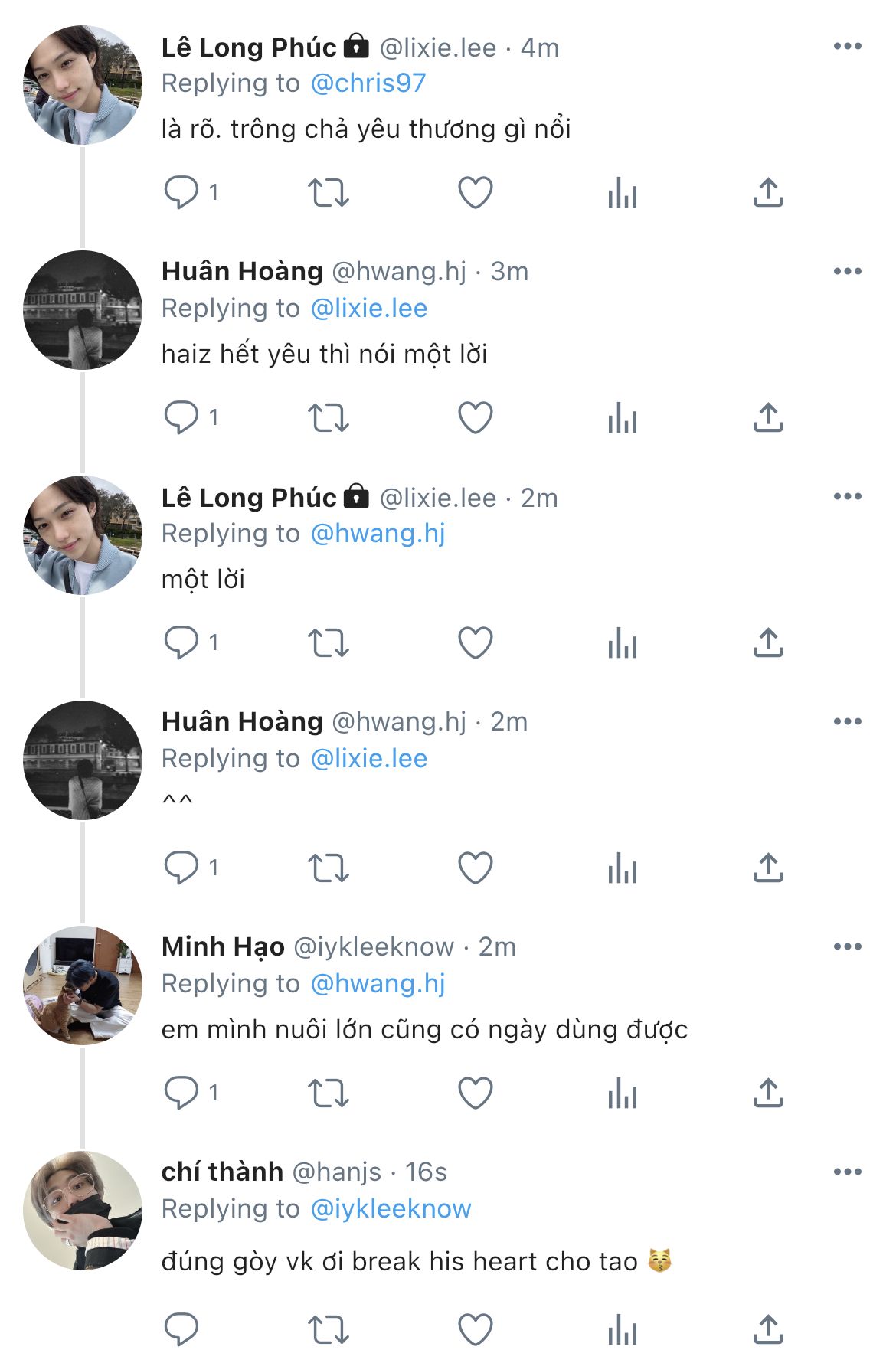Open Minh Hạo's profile name
This screenshot has height=1363, width=896.
click(223, 946)
